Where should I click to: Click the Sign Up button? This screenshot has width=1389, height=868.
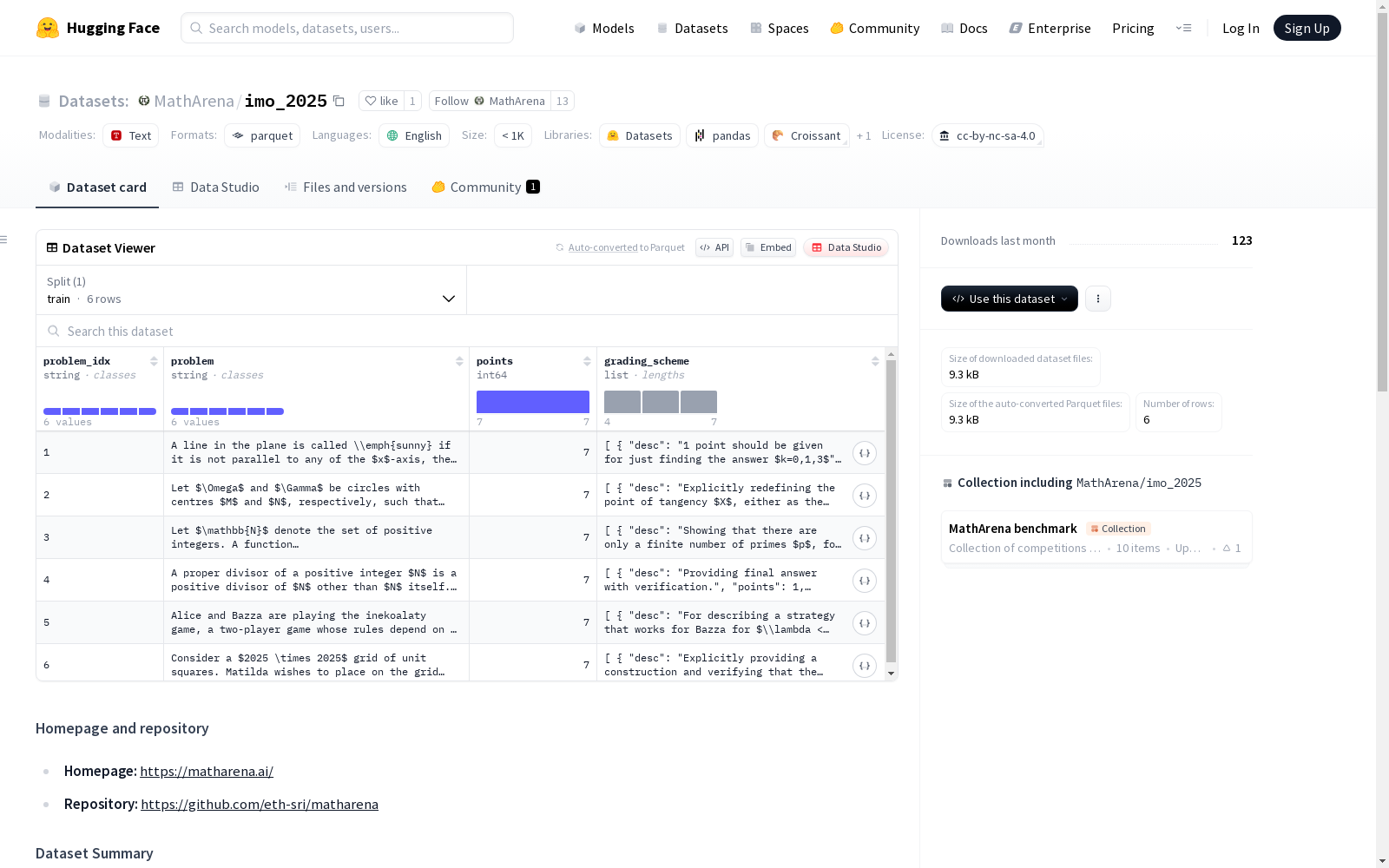1307,28
